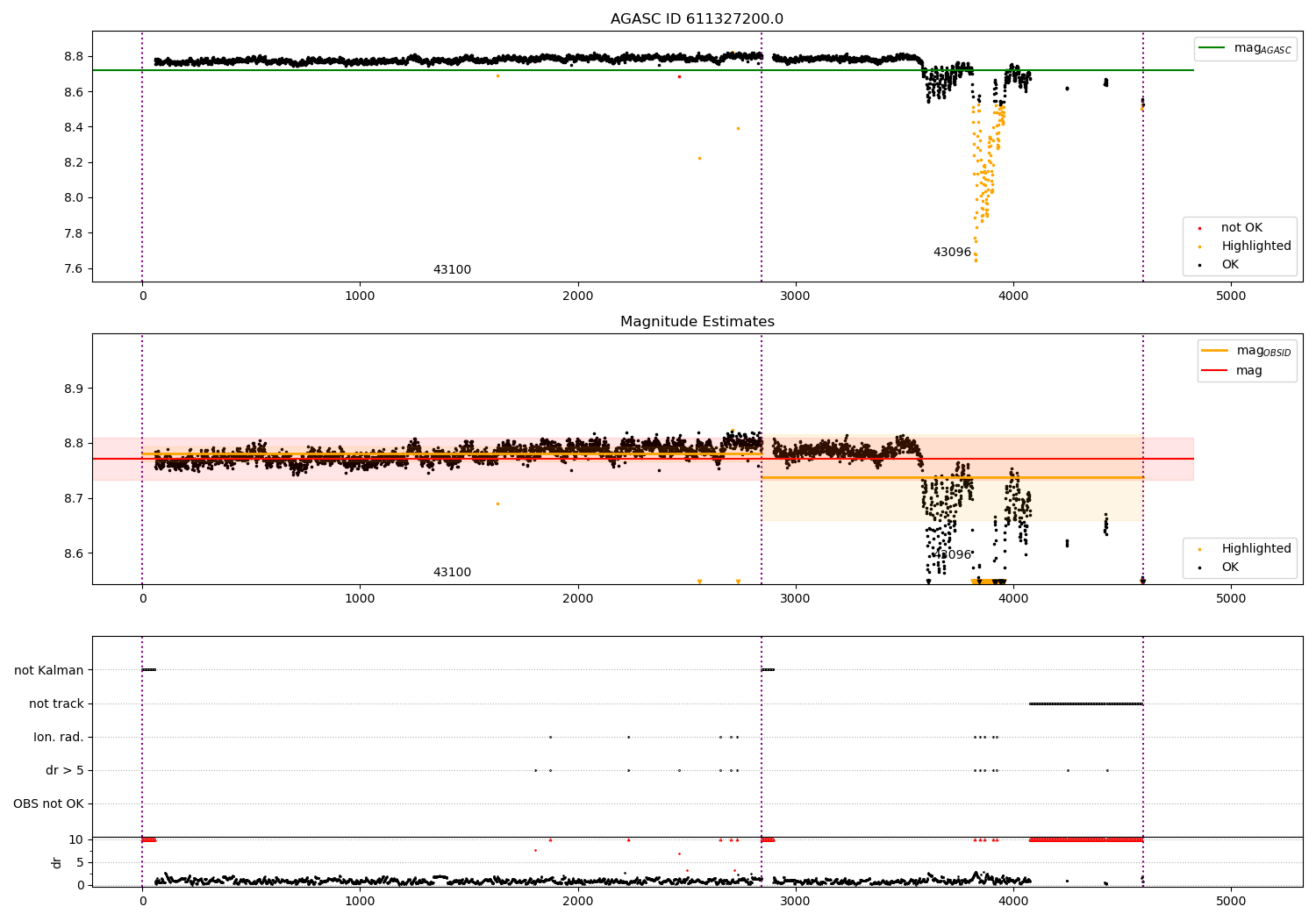The width and height of the screenshot is (1316, 921).
Task: Click the '8.9' y-axis tick label
Action: click(74, 389)
